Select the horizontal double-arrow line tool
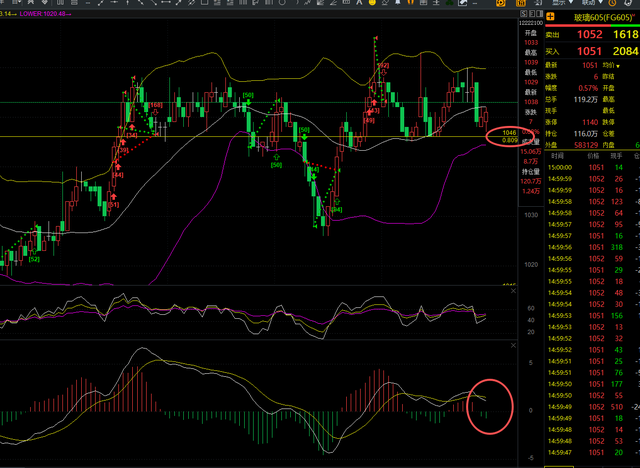The height and width of the screenshot is (468, 640). click(166, 2)
